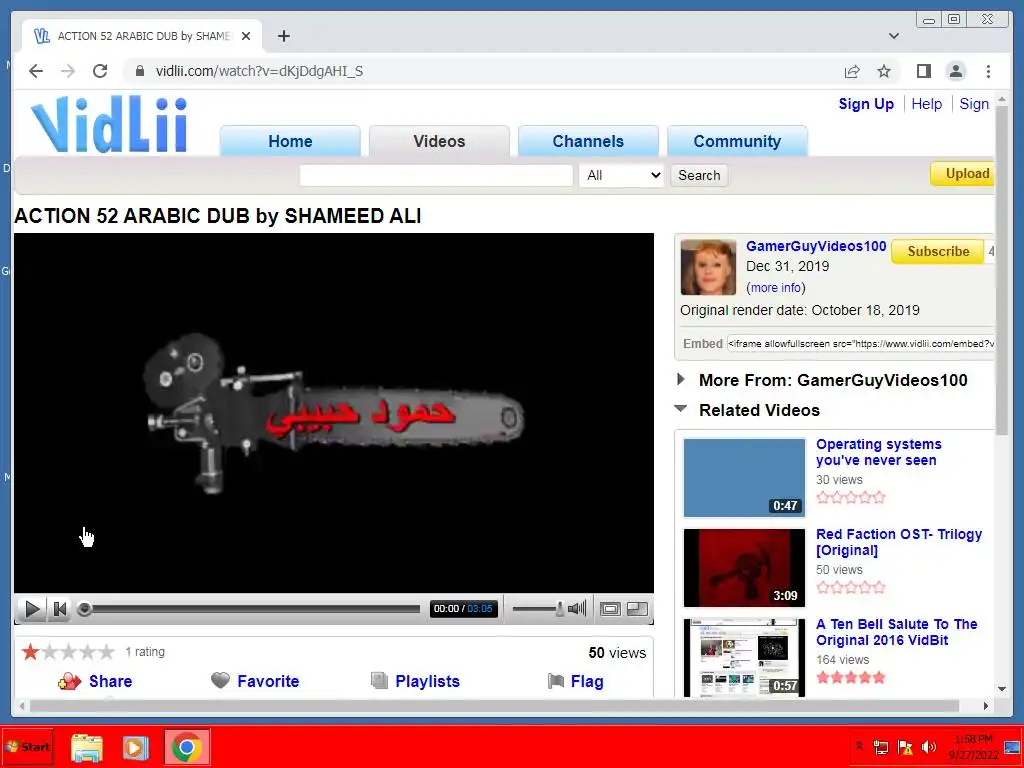Click the yellow Upload button

pyautogui.click(x=964, y=174)
